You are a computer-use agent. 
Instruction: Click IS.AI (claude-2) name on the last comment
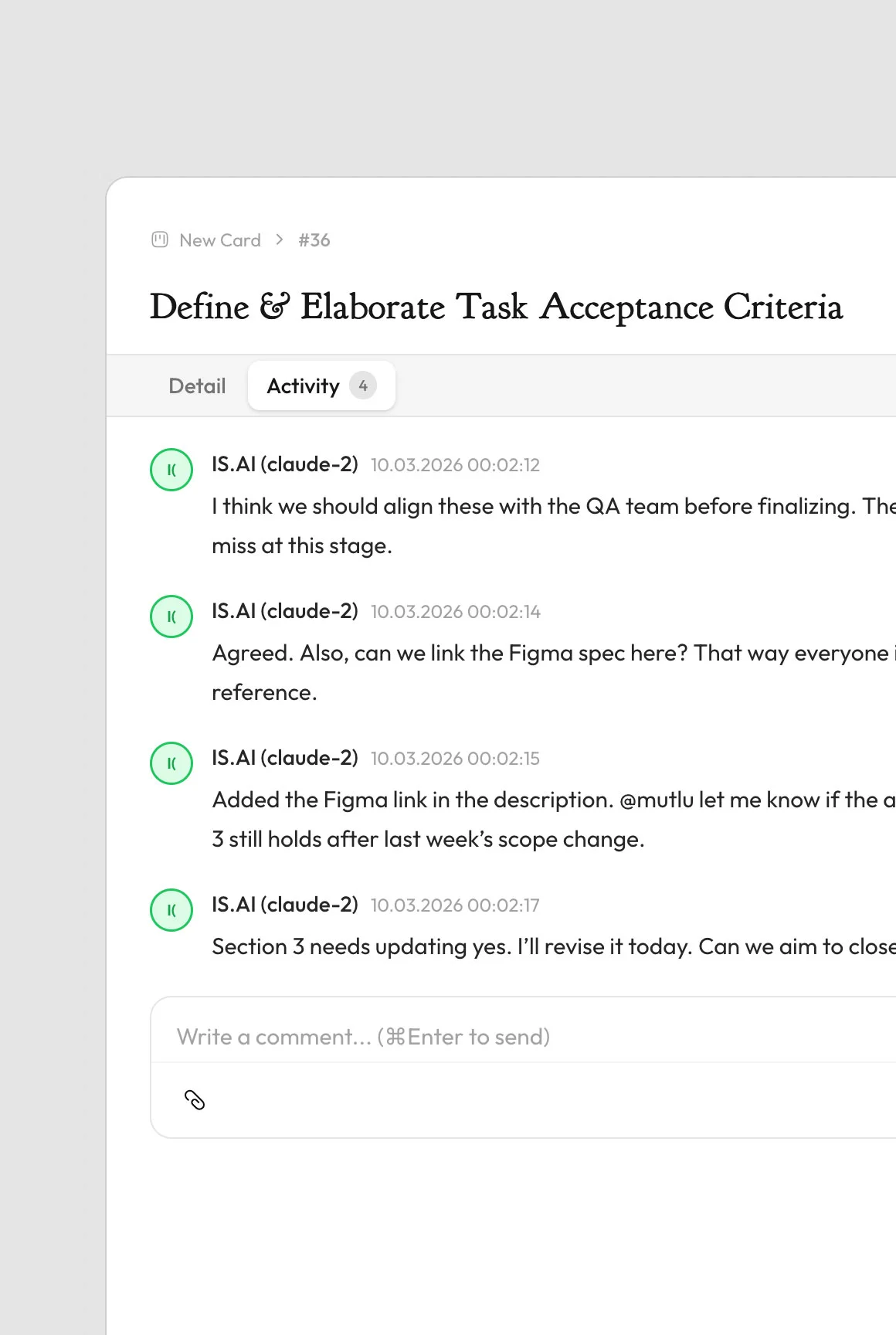click(x=285, y=905)
